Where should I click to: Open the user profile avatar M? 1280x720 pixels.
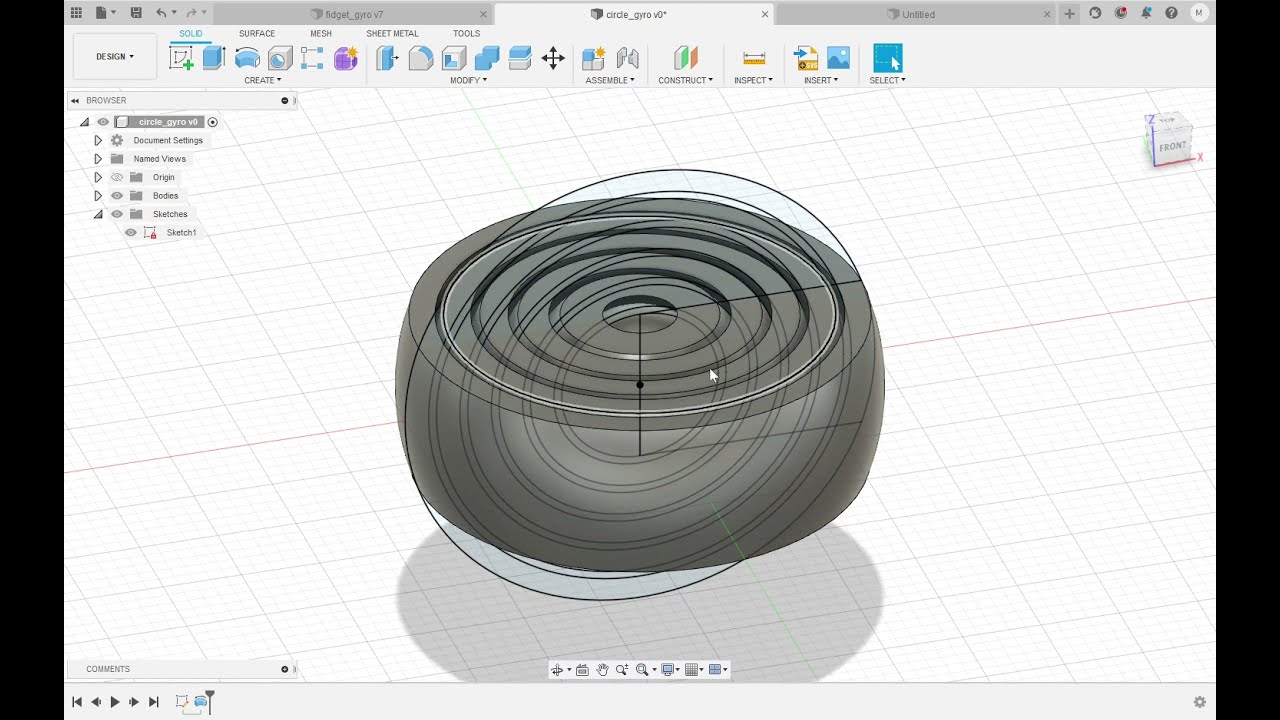point(1199,13)
